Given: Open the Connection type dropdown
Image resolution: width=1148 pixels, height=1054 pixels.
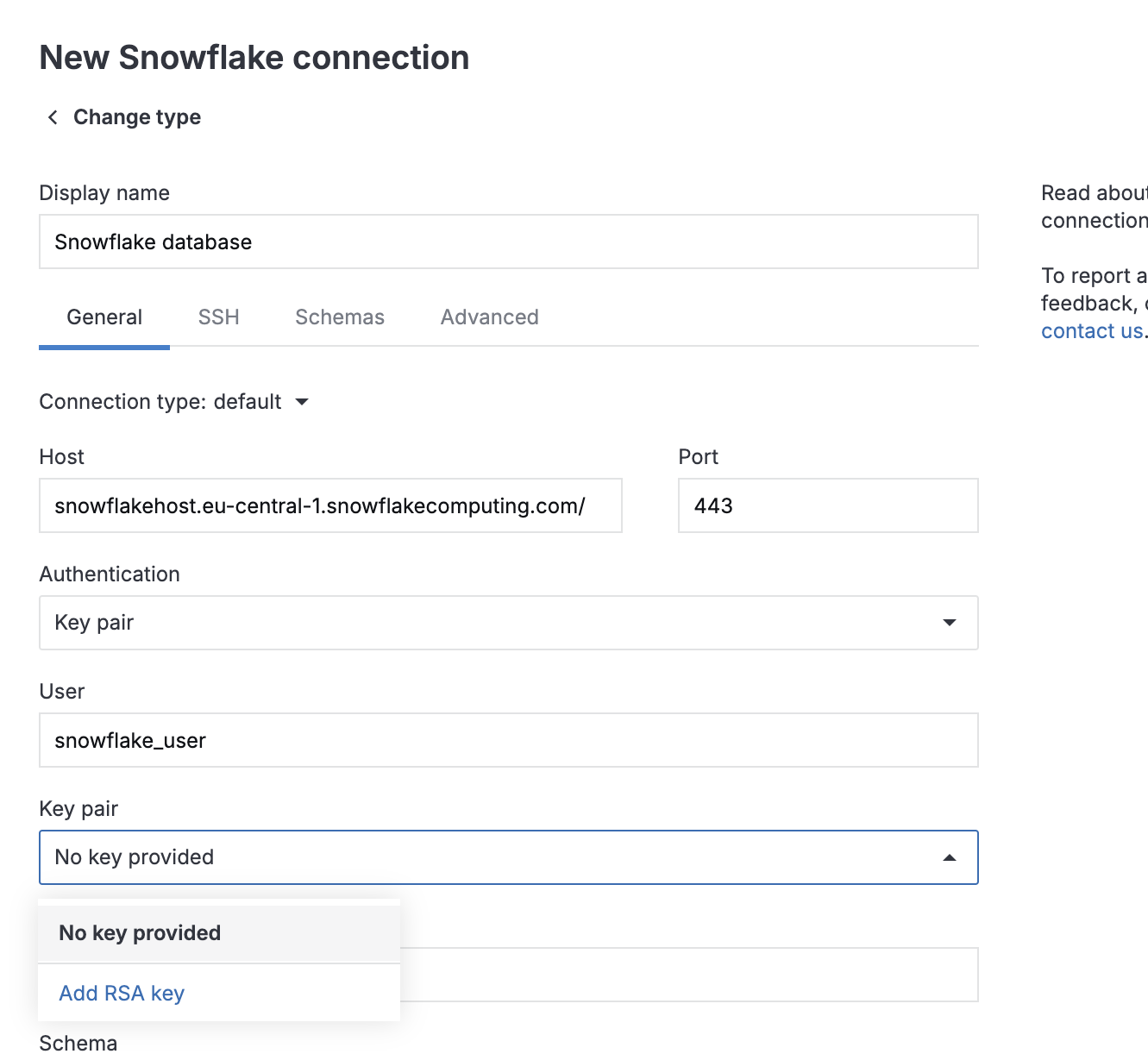Looking at the screenshot, I should (x=173, y=402).
